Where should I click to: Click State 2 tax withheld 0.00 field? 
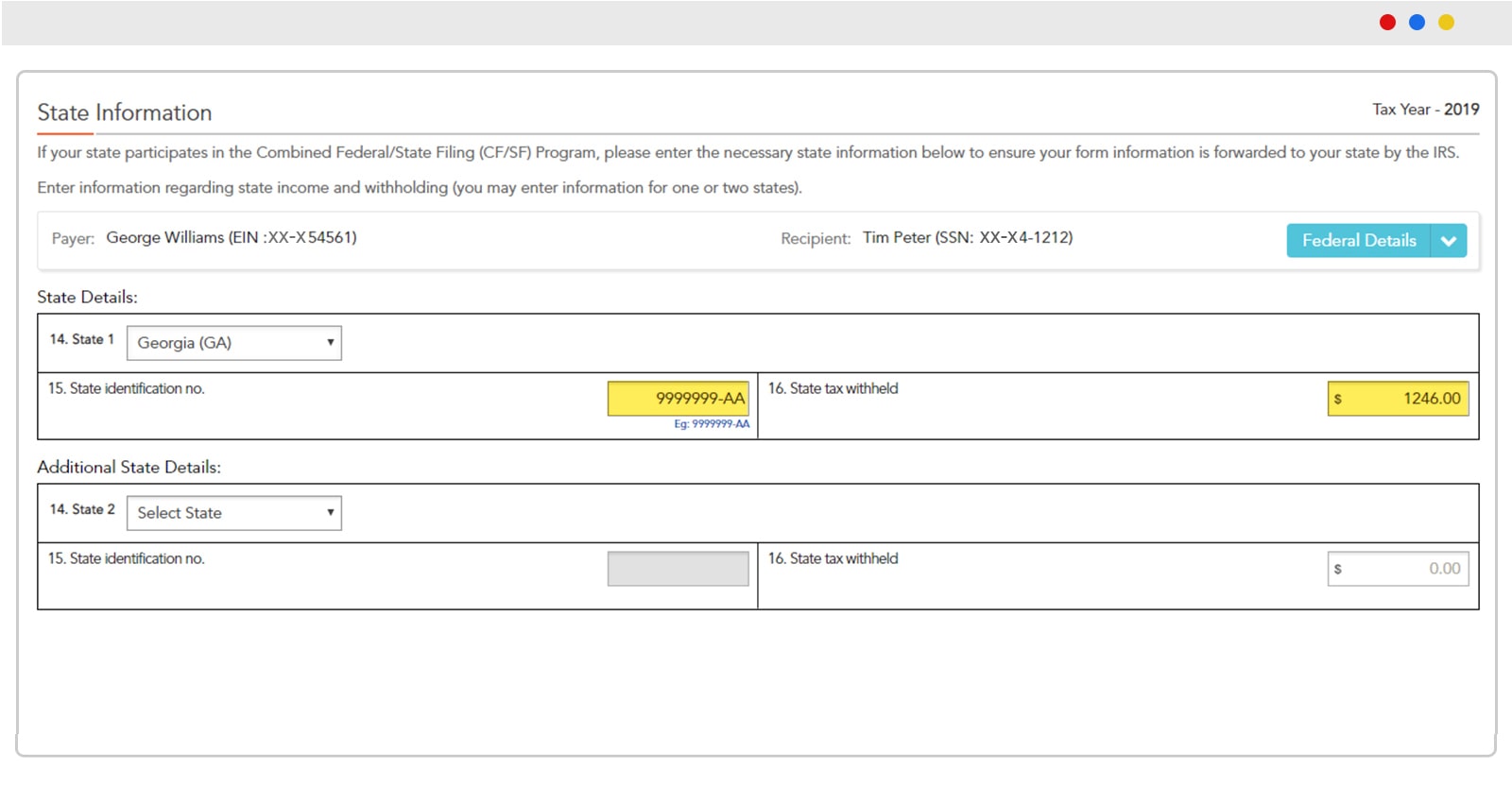(1399, 569)
